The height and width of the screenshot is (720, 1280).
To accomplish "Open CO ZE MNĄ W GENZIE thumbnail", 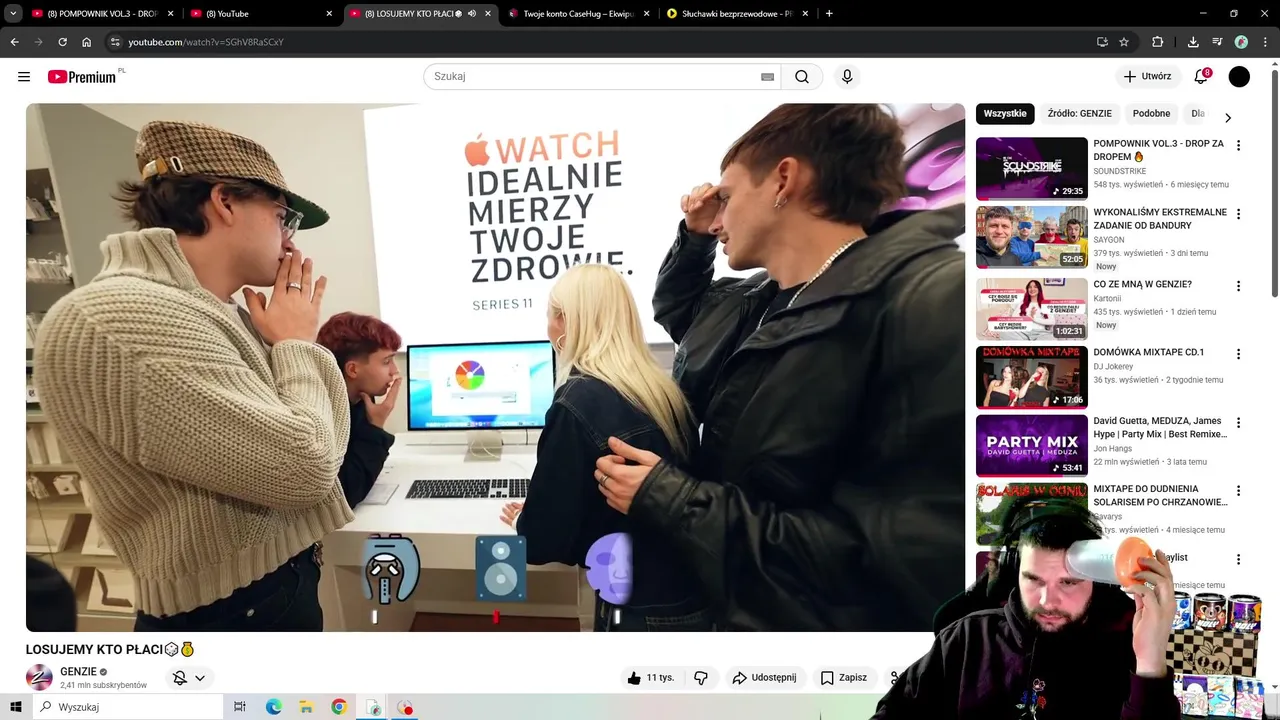I will (x=1031, y=309).
